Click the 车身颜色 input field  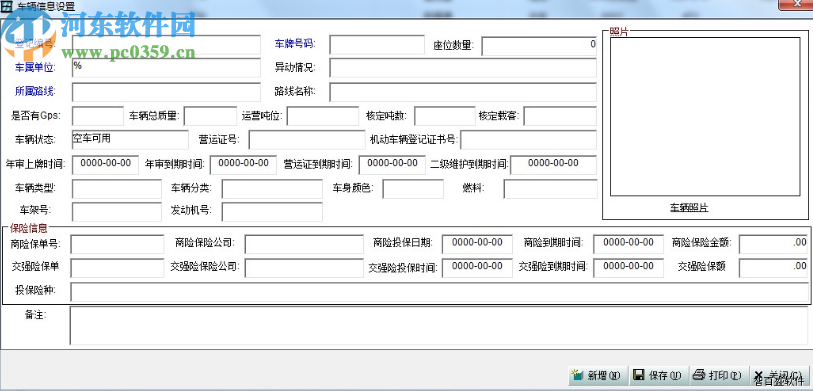point(413,189)
